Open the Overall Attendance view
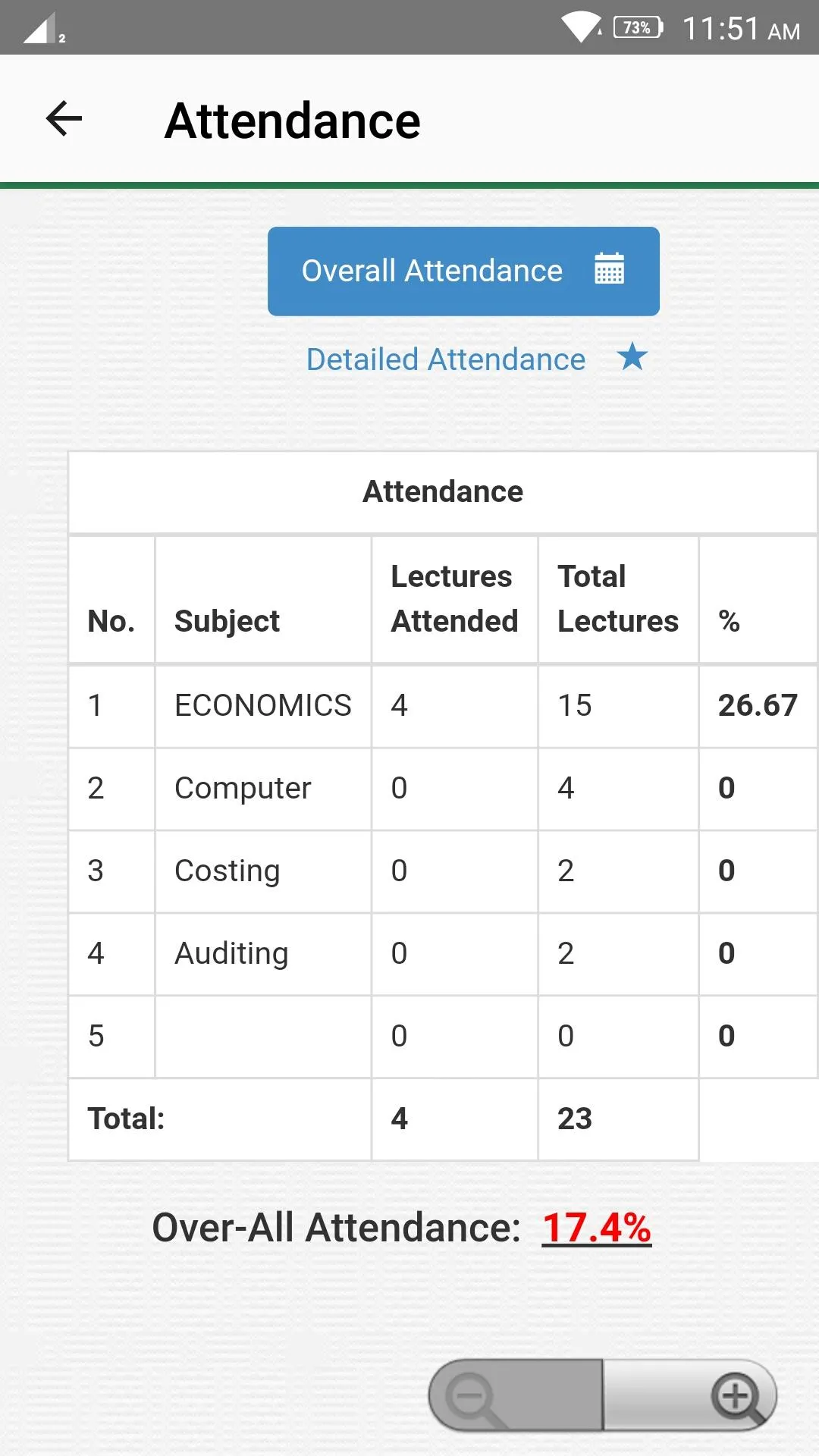This screenshot has height=1456, width=819. click(463, 271)
